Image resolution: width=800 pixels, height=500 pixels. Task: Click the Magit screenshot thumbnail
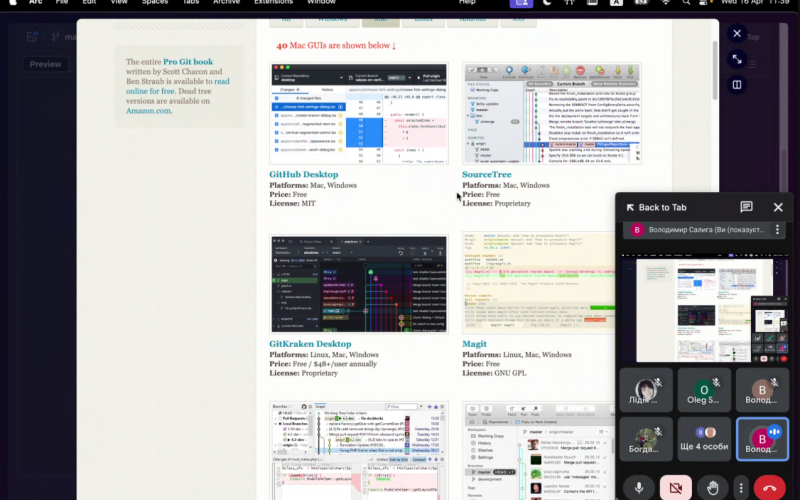(x=539, y=284)
